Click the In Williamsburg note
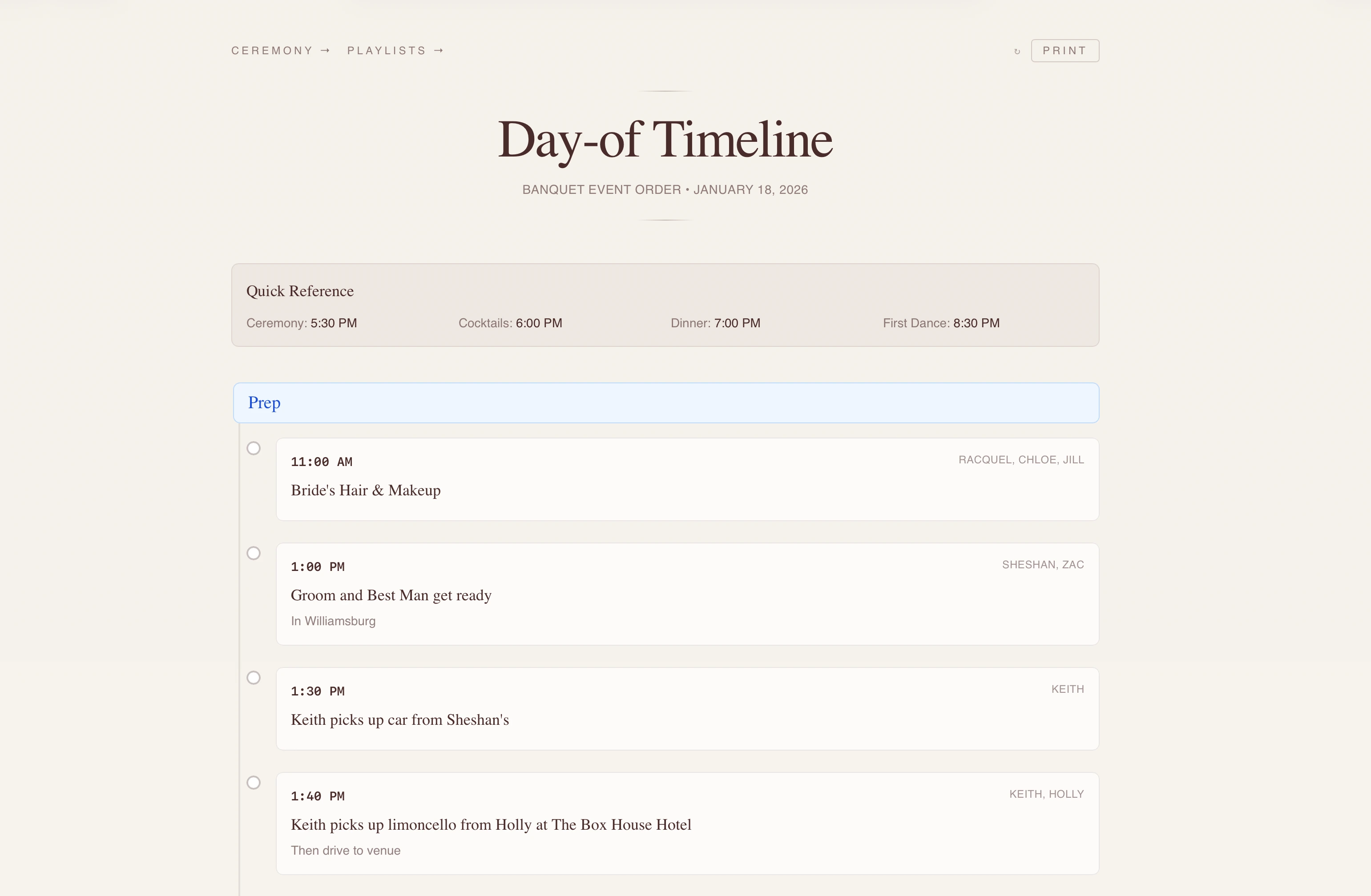Image resolution: width=1371 pixels, height=896 pixels. point(333,621)
